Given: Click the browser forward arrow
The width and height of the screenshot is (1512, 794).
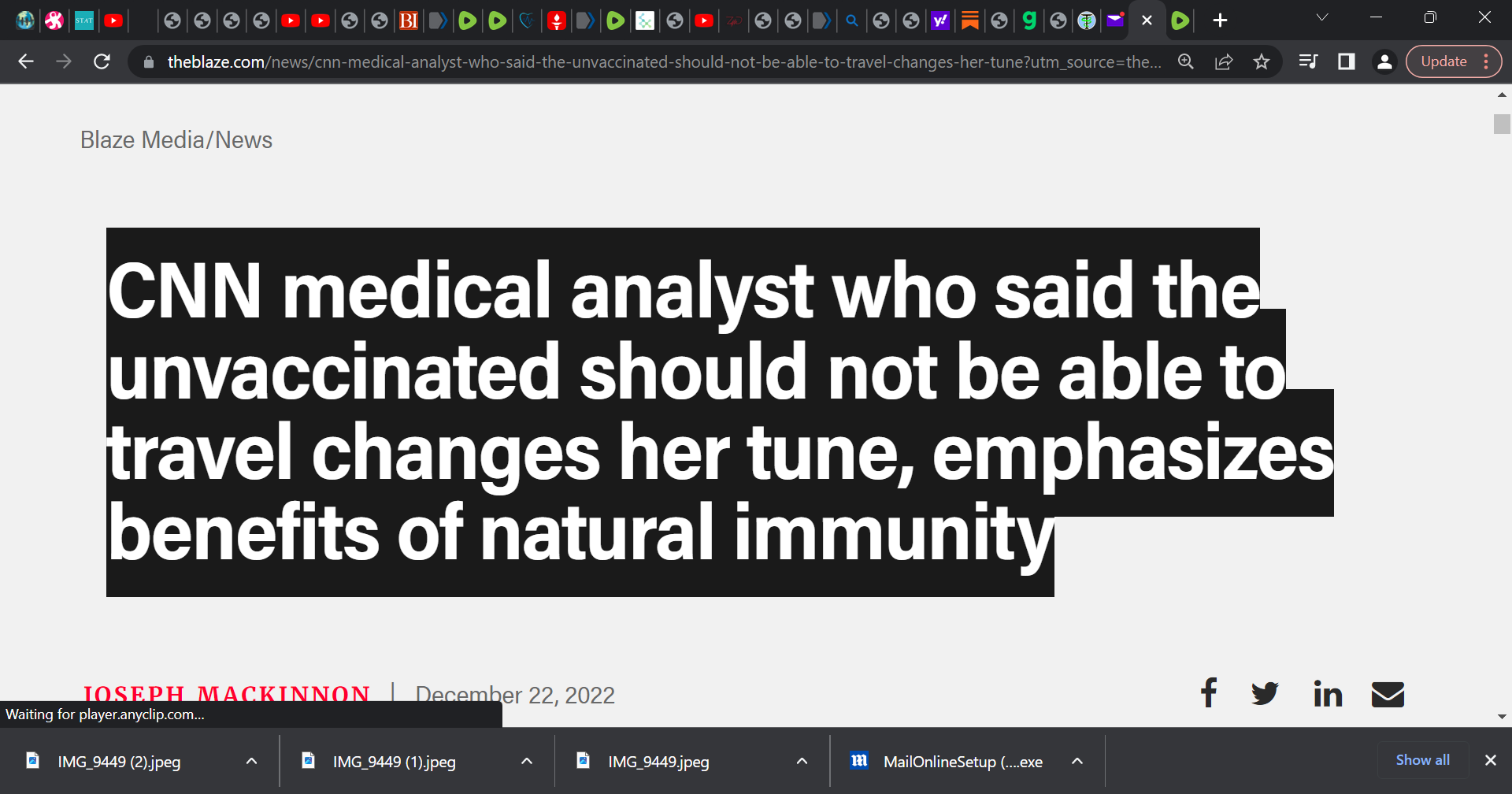Looking at the screenshot, I should point(64,61).
